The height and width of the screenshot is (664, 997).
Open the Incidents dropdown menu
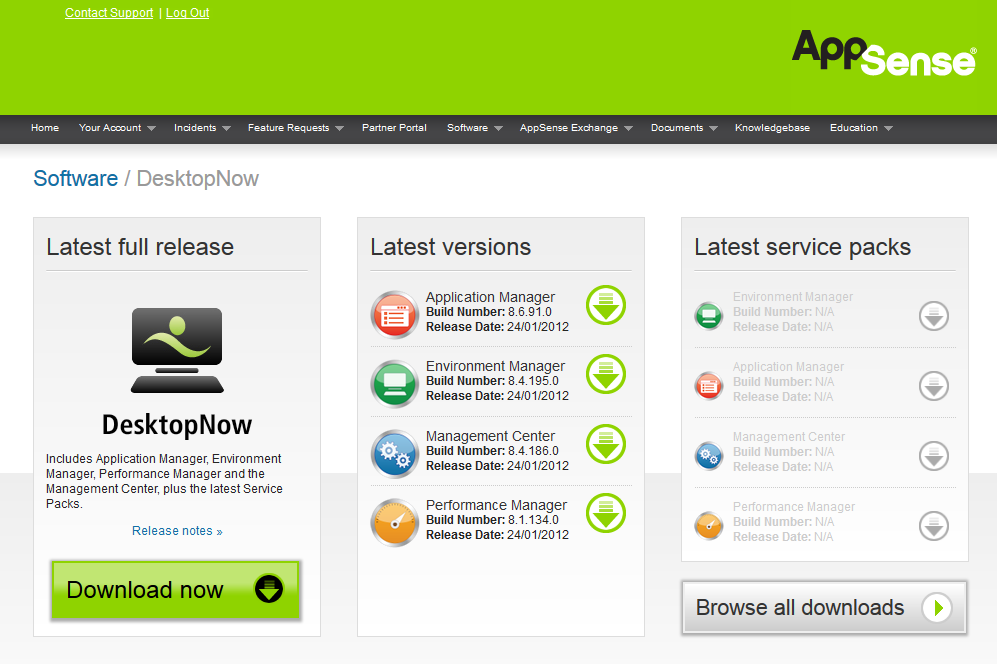tap(201, 128)
